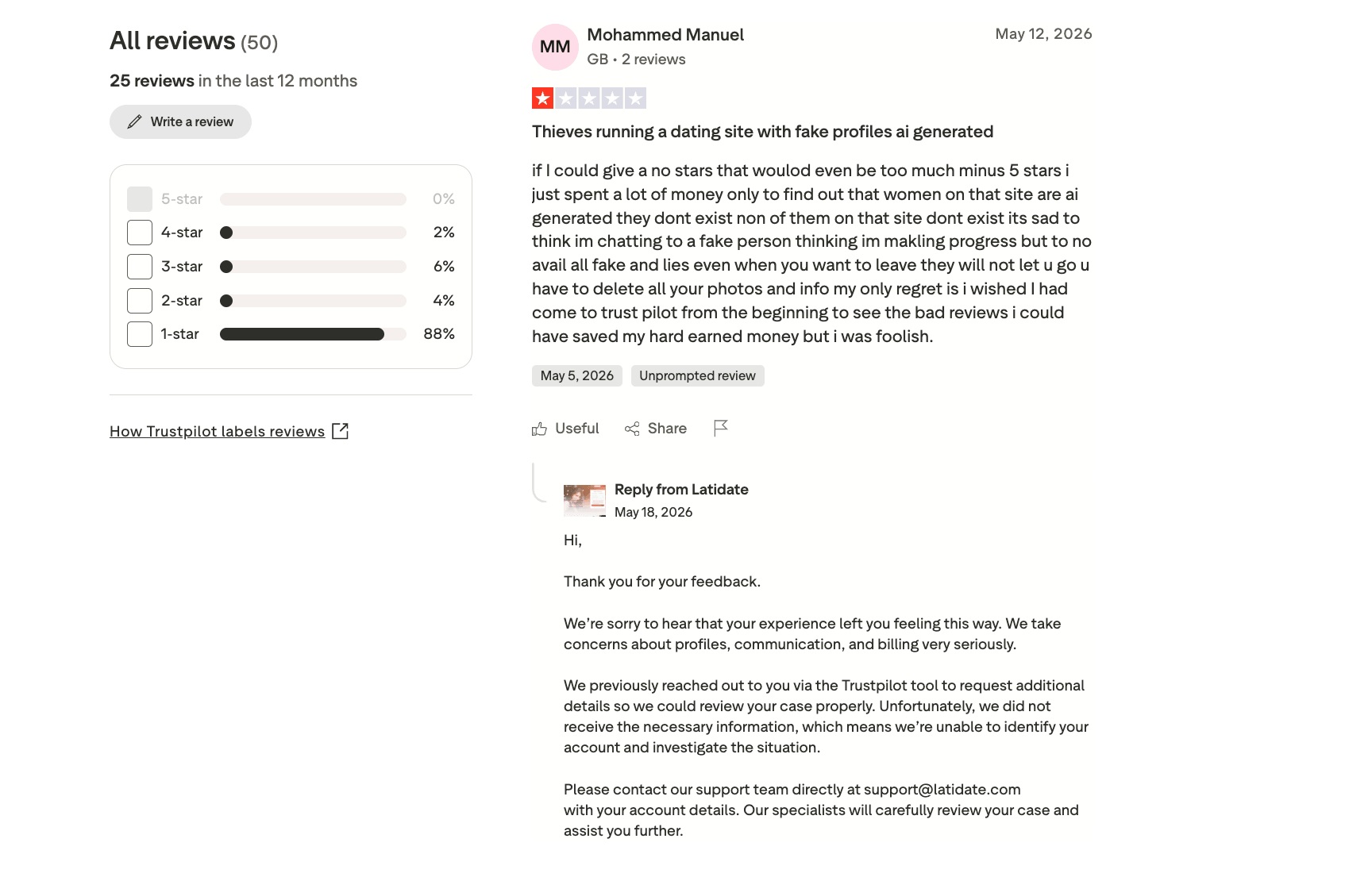Check the 3-star filter checkbox

click(140, 267)
